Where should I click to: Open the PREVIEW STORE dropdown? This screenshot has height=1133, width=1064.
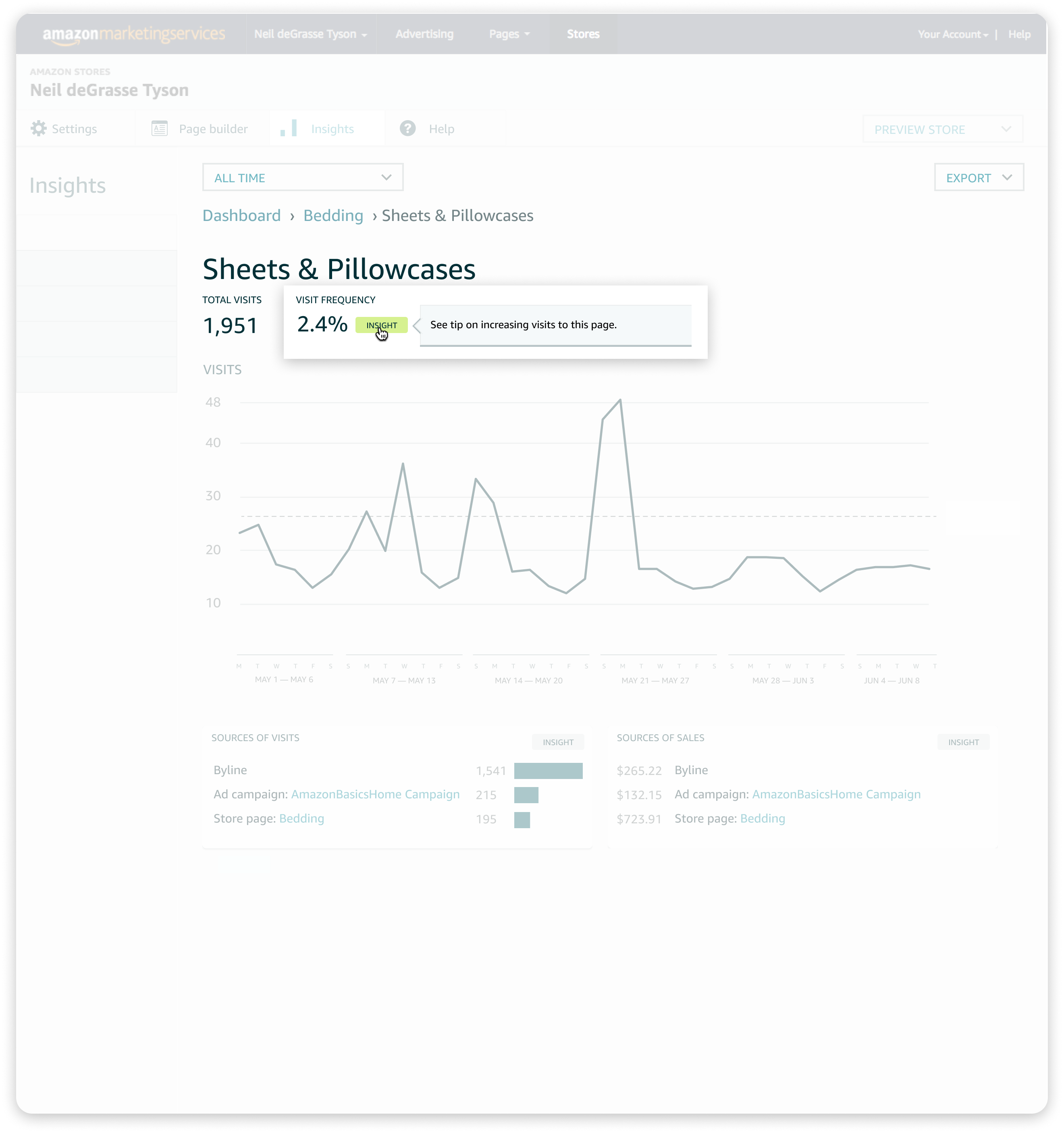(942, 129)
